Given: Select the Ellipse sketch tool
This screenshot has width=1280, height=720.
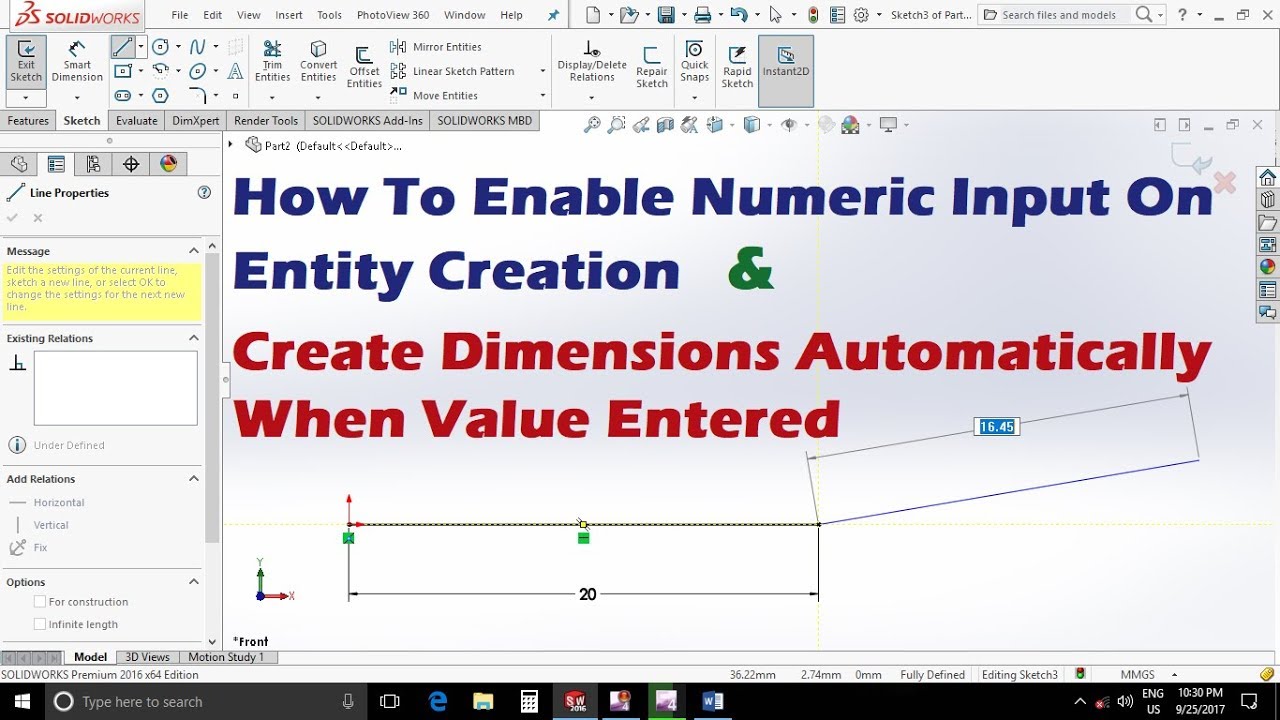Looking at the screenshot, I should [197, 71].
